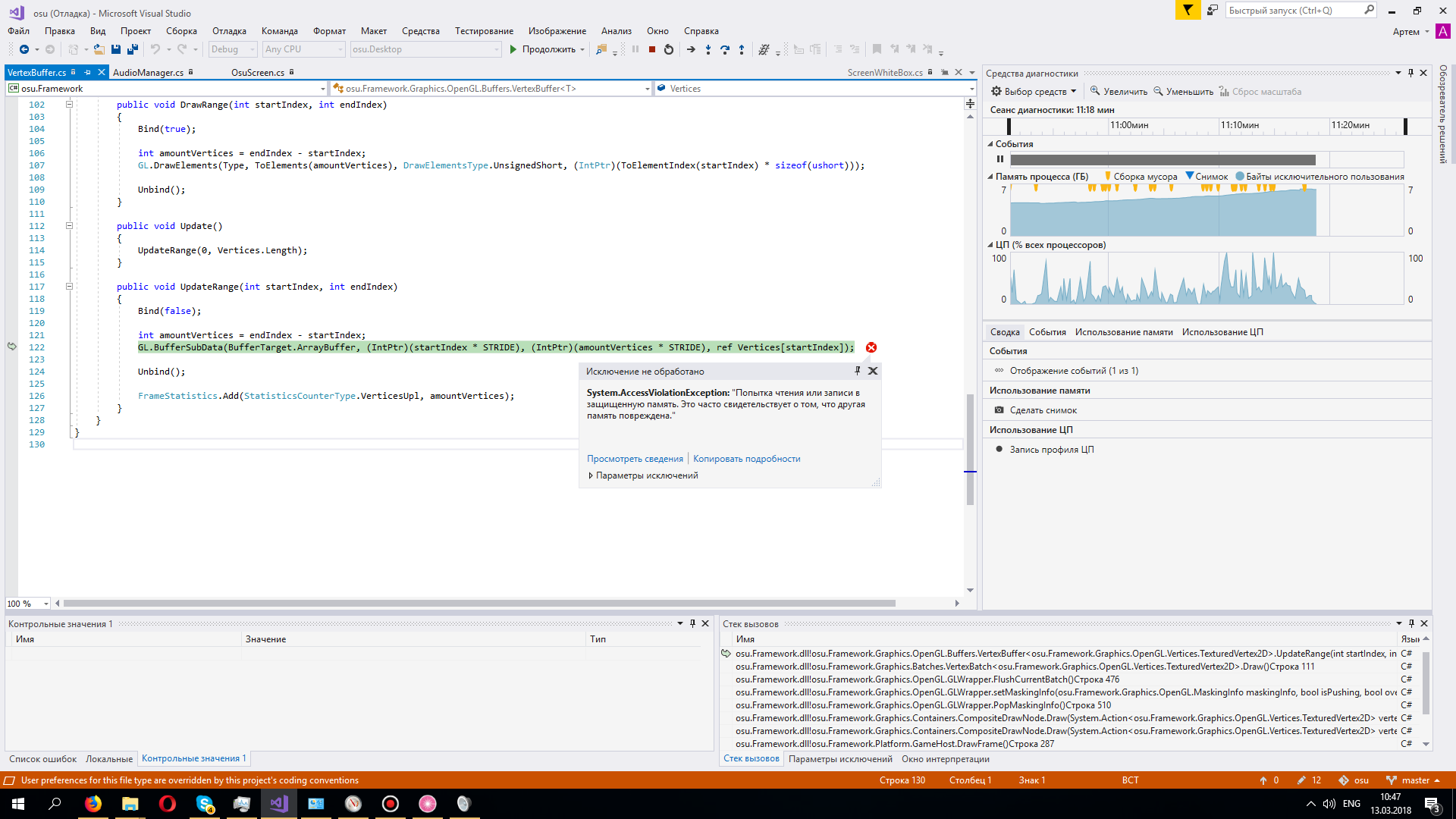Click the publish arrow icon in status bar

pyautogui.click(x=1263, y=780)
